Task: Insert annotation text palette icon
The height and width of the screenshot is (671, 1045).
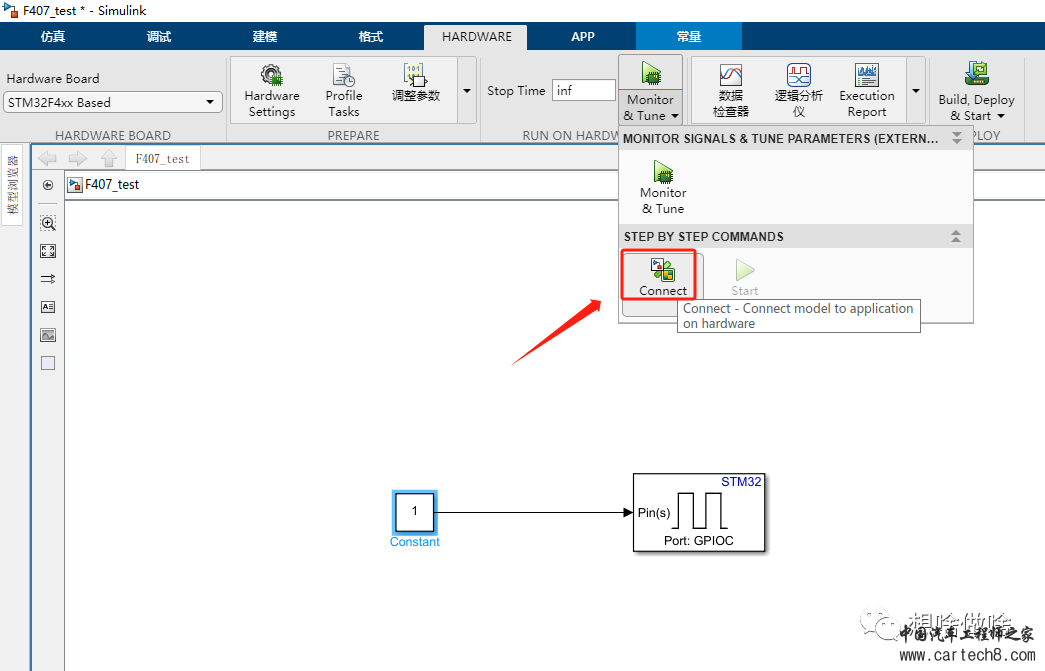Action: pyautogui.click(x=48, y=307)
